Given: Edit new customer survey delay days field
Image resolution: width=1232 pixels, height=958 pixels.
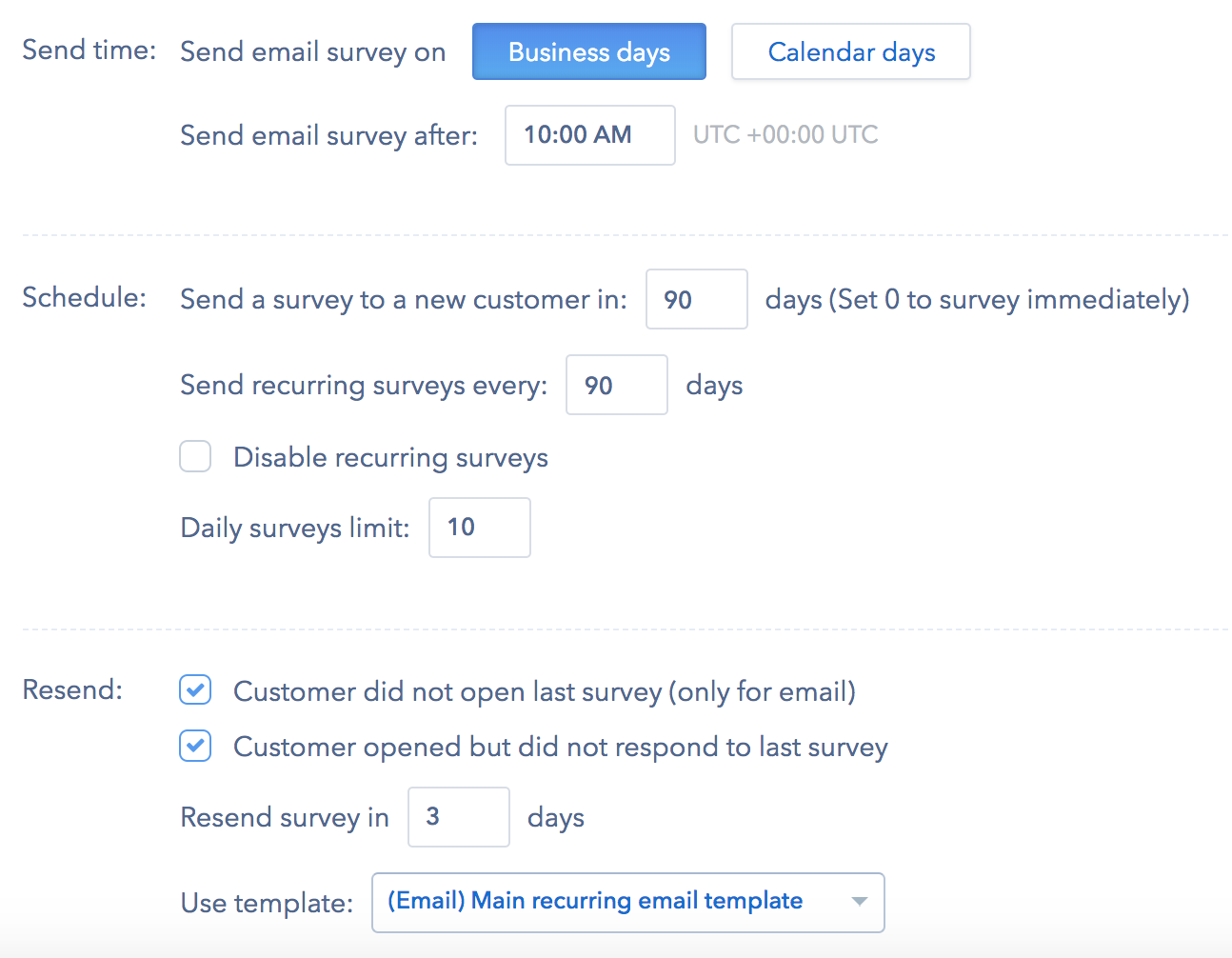Looking at the screenshot, I should tap(697, 299).
